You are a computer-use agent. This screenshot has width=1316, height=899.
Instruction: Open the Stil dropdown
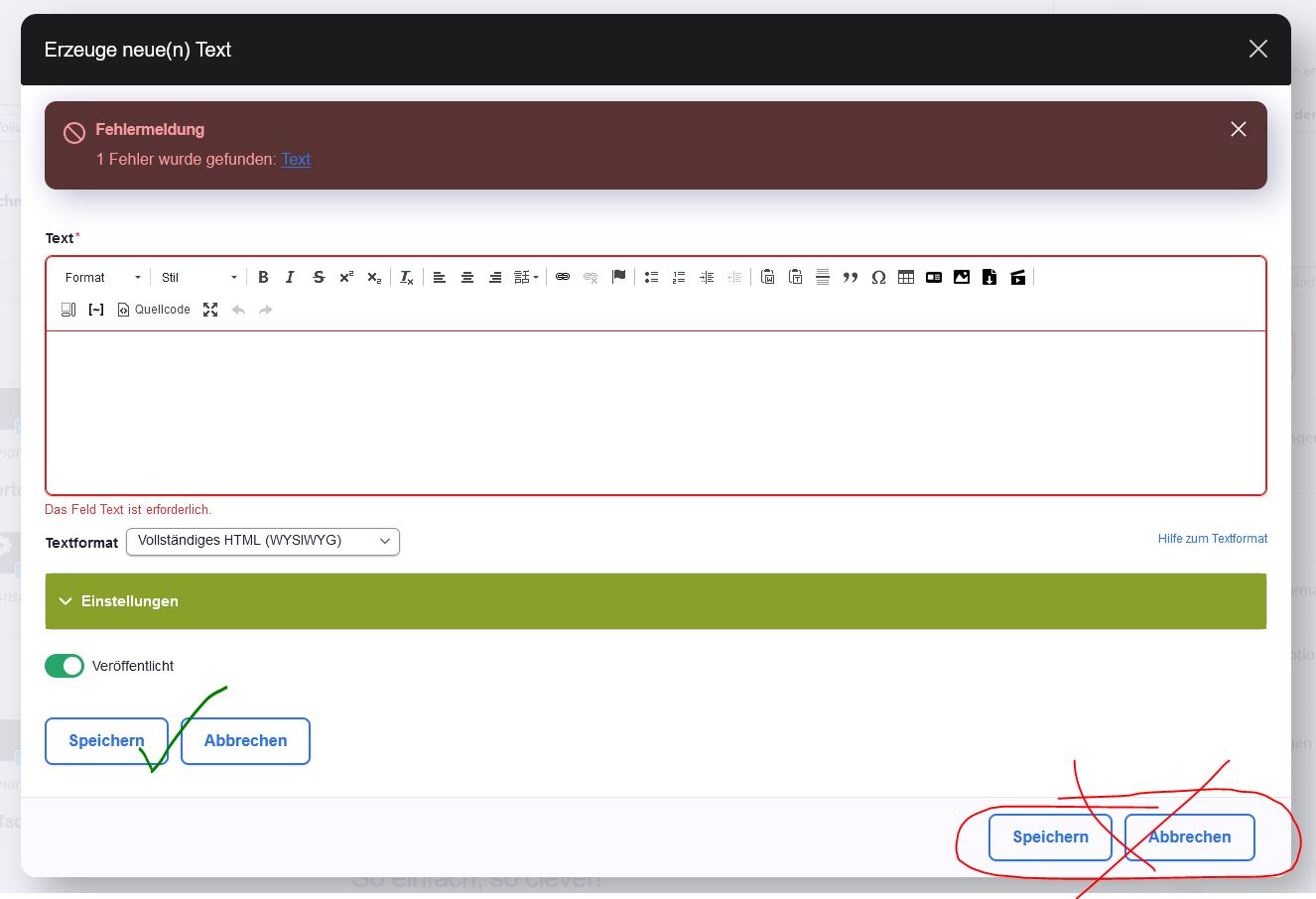[x=197, y=277]
